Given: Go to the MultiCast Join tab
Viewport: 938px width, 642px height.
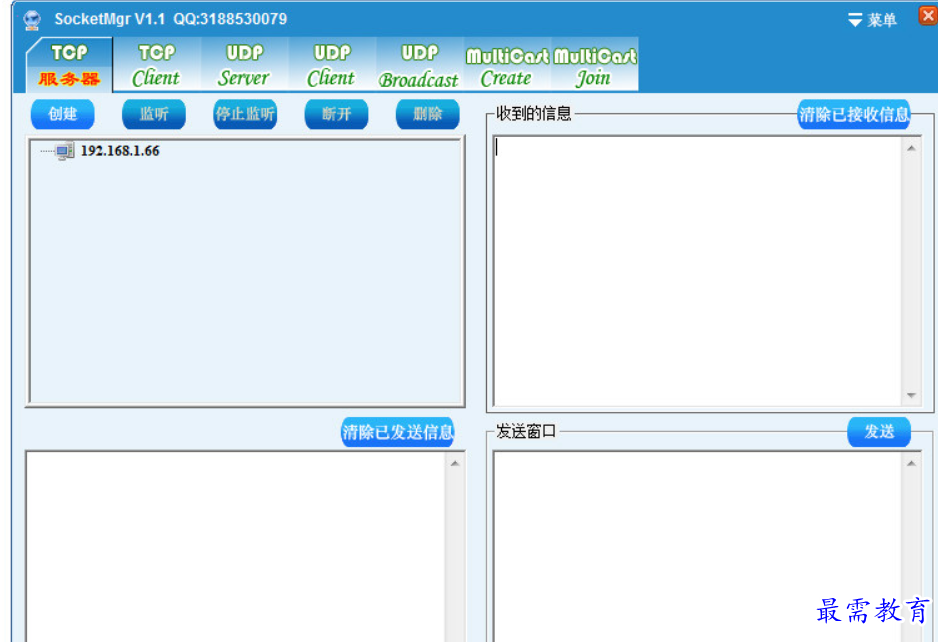Looking at the screenshot, I should click(594, 65).
